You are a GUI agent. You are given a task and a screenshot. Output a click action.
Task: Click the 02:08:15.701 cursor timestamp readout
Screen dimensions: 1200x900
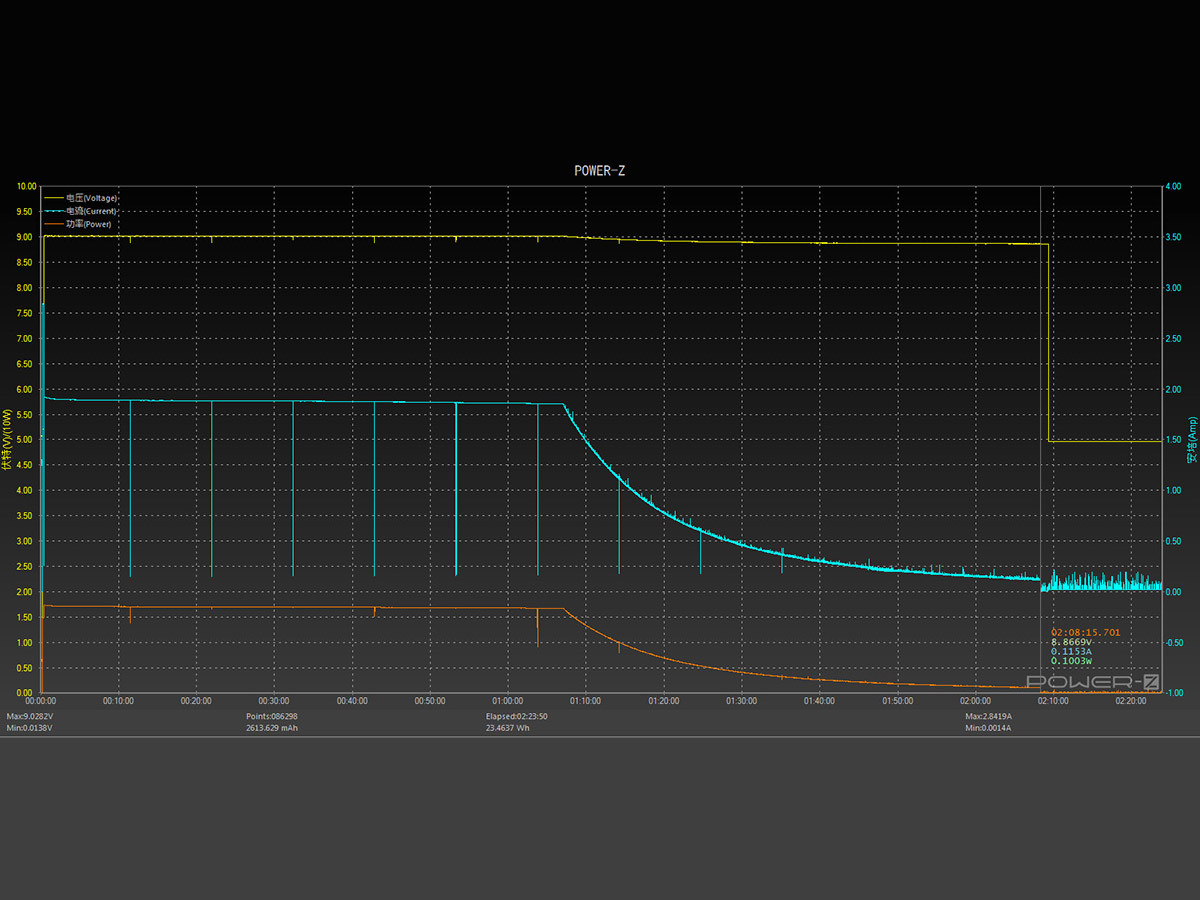1085,632
